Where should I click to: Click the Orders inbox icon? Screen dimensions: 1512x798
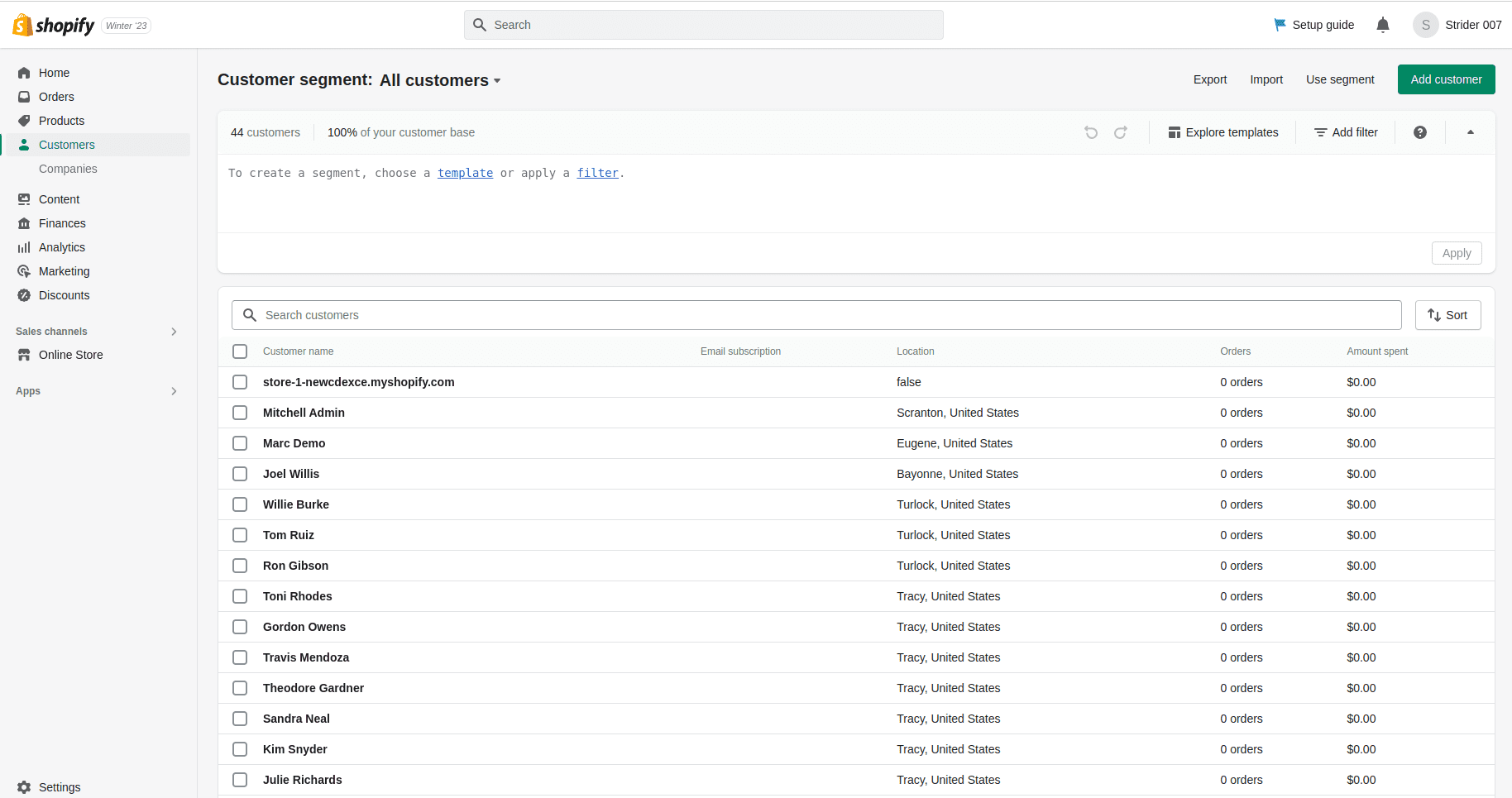(24, 97)
